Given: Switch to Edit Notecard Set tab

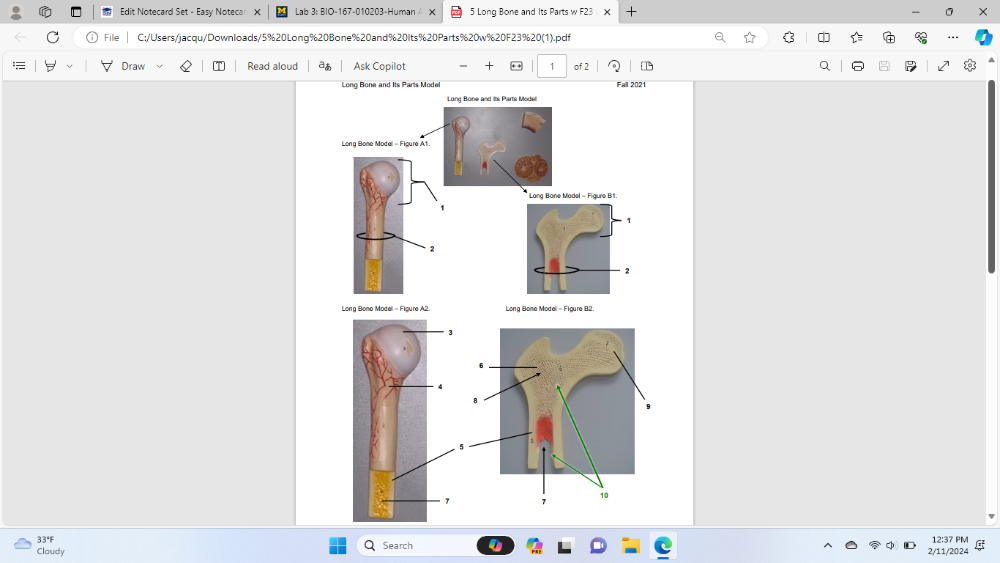Looking at the screenshot, I should 180,12.
